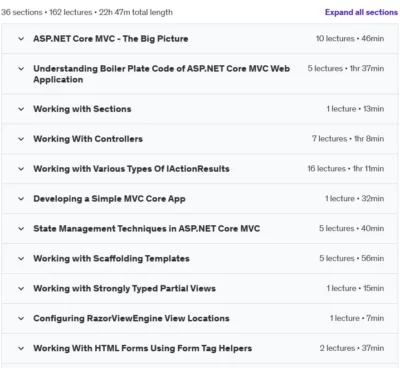The image size is (400, 368).
Task: Expand chevron beside Understanding Boiler Plate Code section
Action: 21,69
